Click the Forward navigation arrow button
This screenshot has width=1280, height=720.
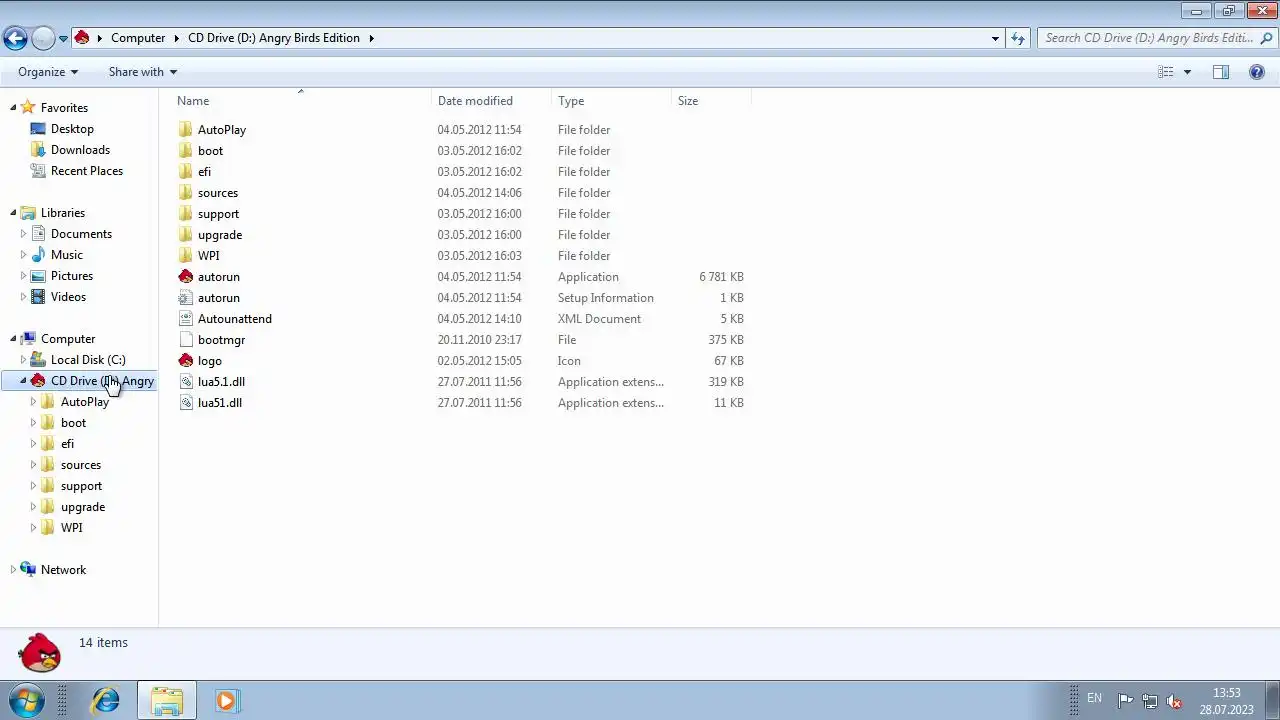[43, 38]
